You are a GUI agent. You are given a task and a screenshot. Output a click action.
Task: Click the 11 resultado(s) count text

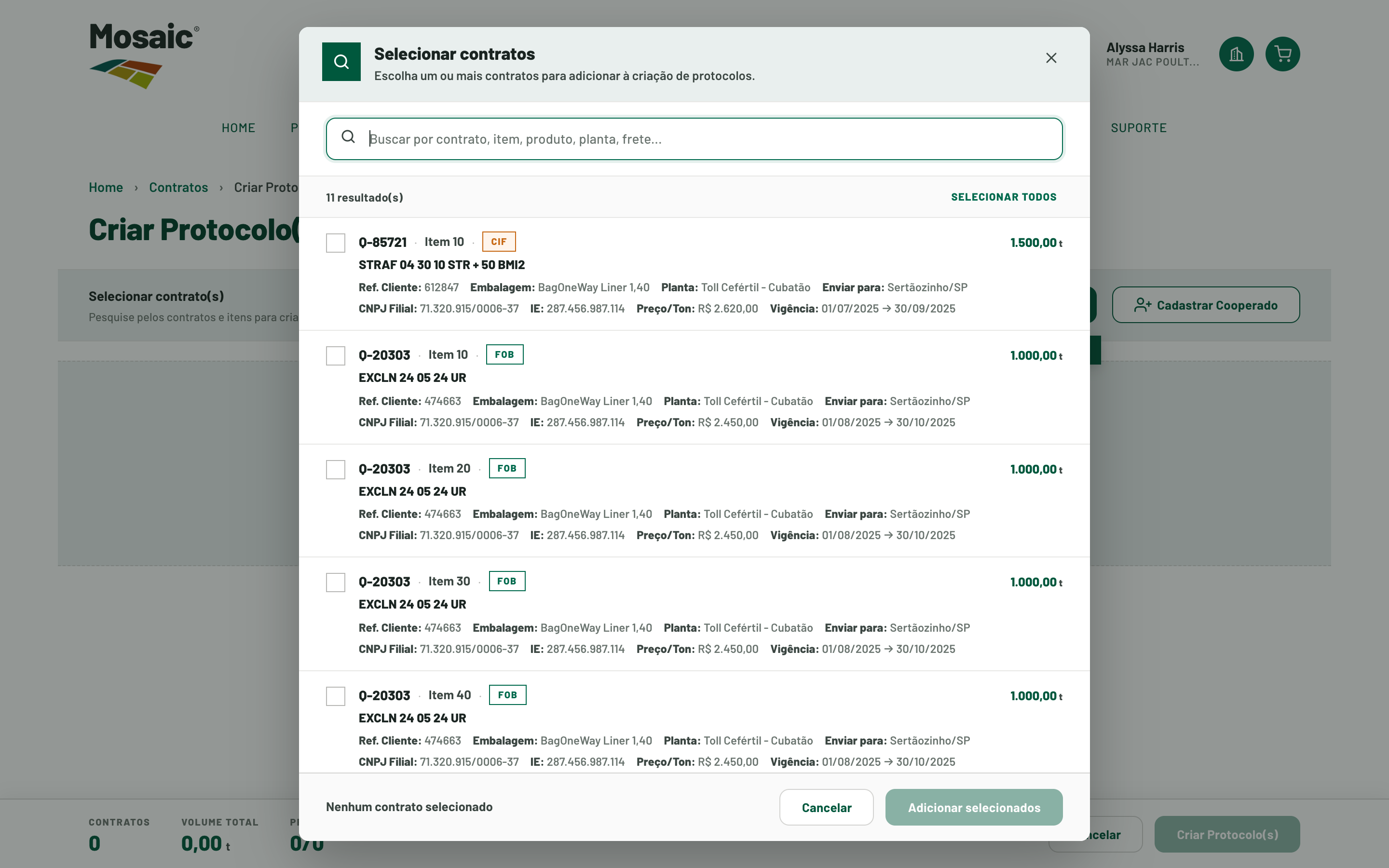[x=365, y=198]
